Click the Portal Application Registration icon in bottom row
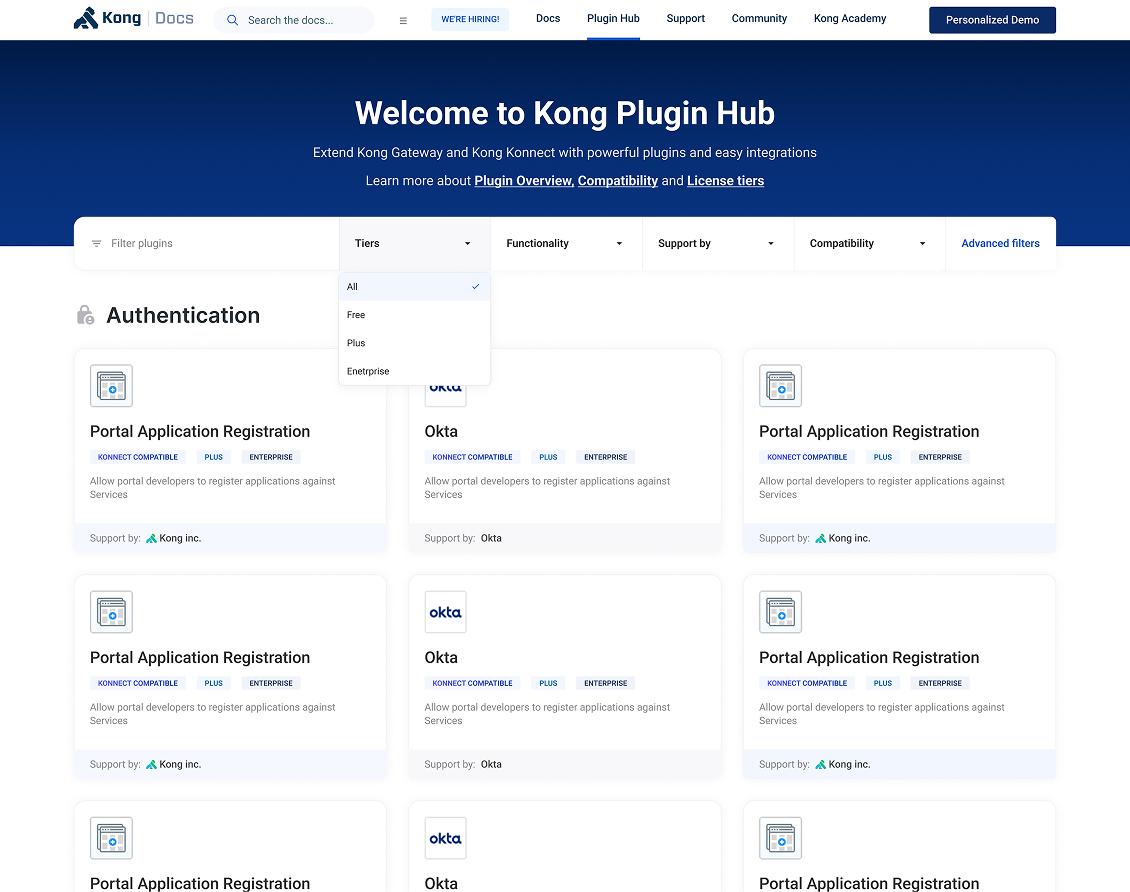1130x892 pixels. point(111,838)
